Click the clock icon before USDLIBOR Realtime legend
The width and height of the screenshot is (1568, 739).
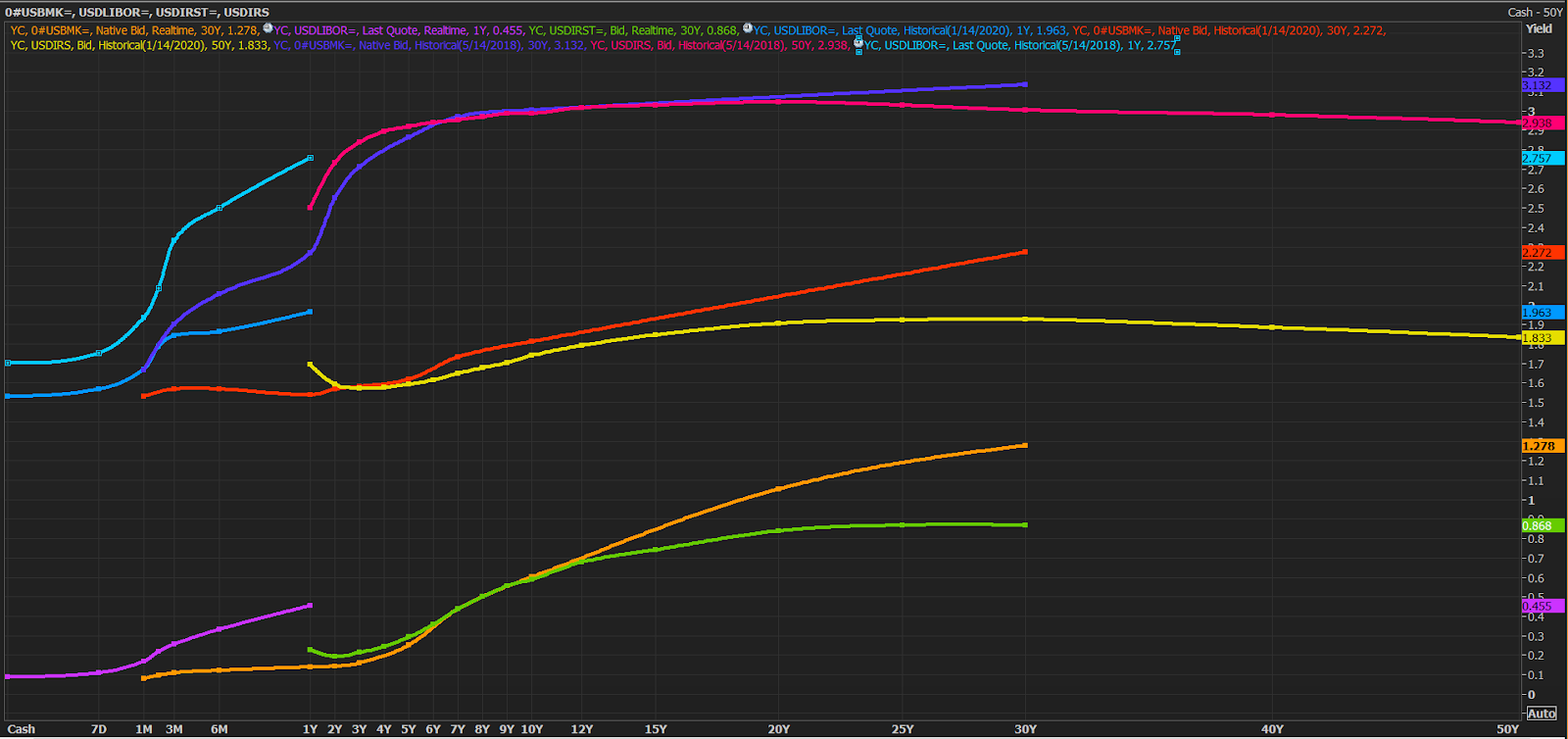pyautogui.click(x=268, y=29)
